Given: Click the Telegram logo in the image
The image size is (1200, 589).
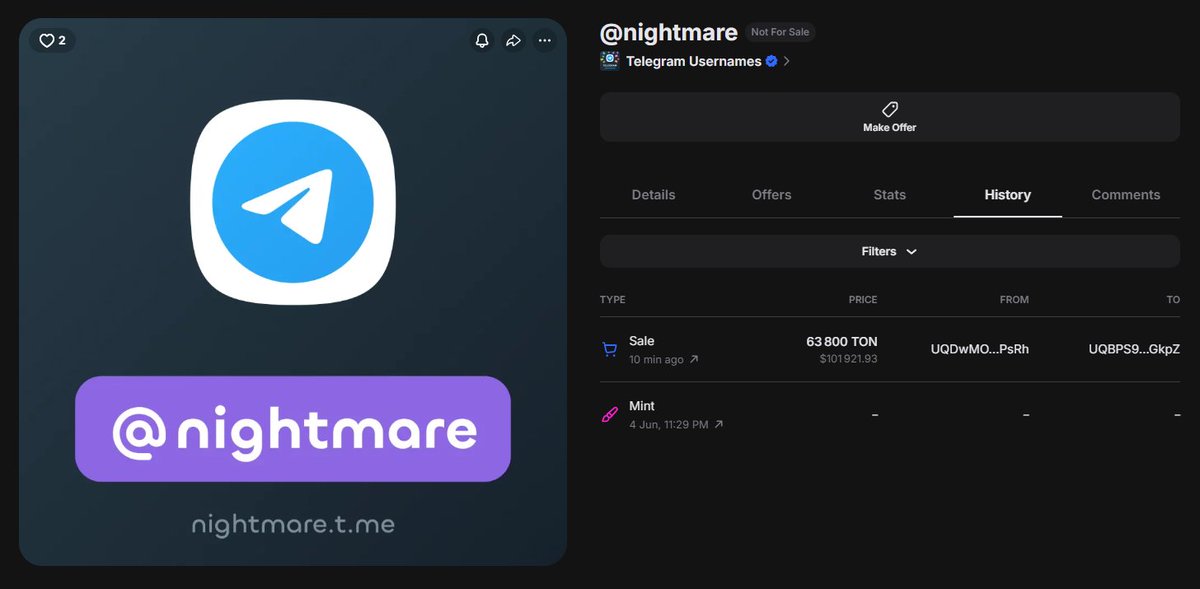Looking at the screenshot, I should tap(293, 203).
